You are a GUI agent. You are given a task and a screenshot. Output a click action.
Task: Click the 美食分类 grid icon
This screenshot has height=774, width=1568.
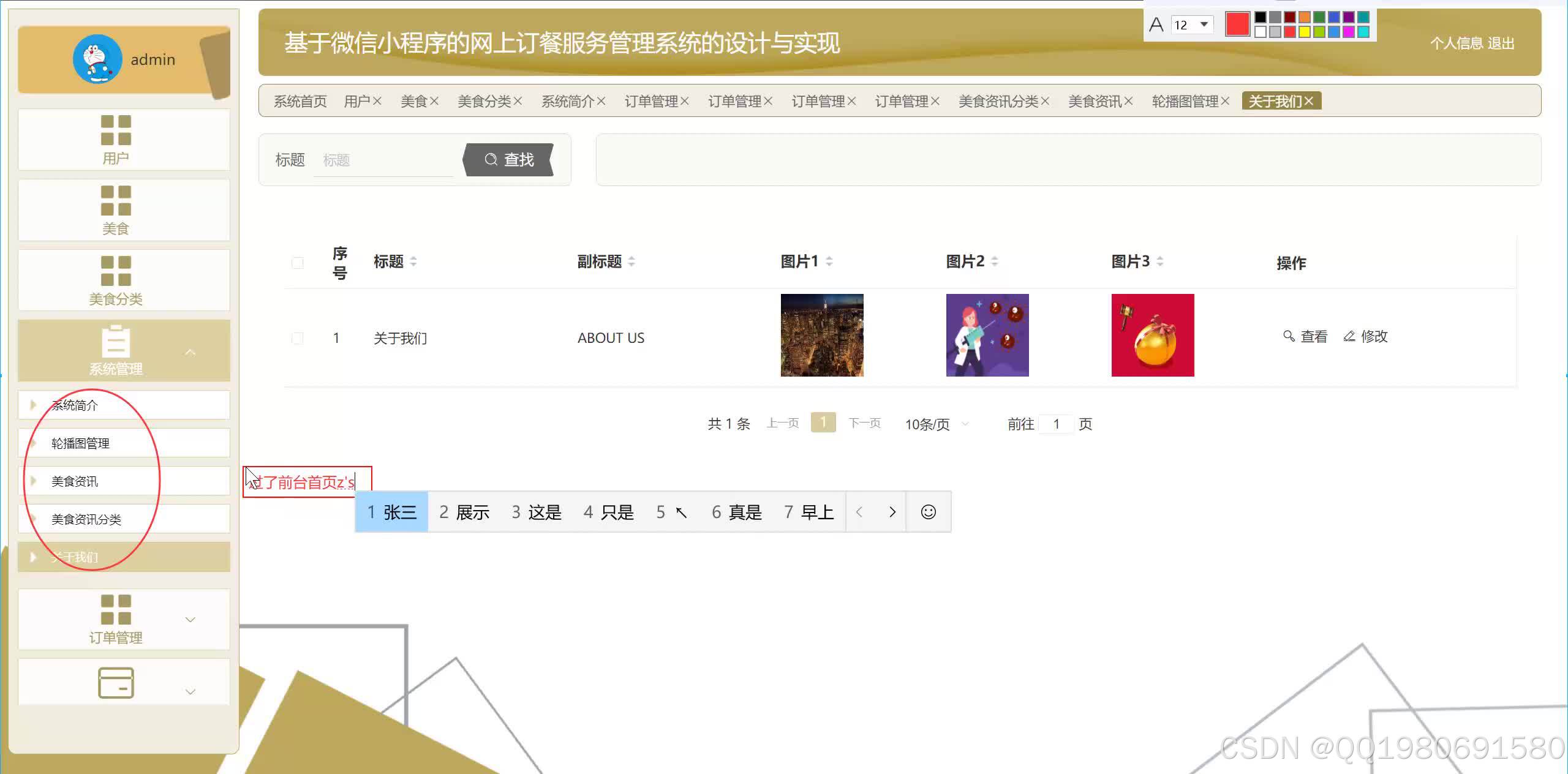coord(116,271)
